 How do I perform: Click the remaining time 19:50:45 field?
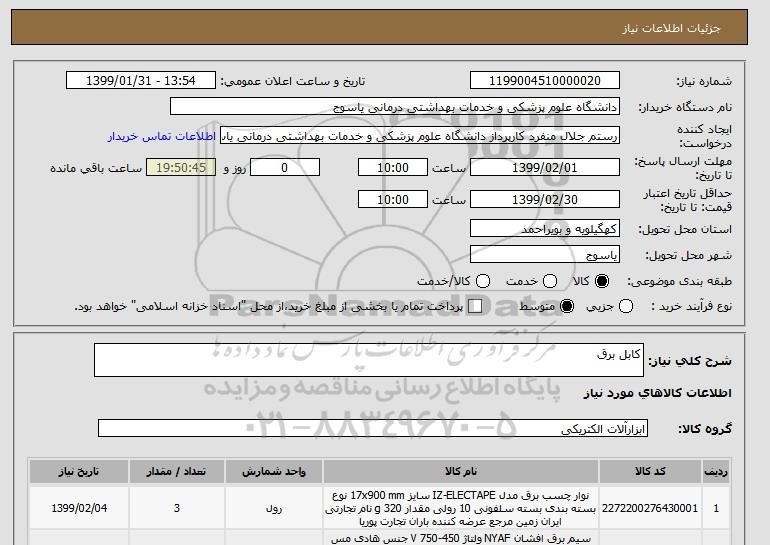coord(181,167)
